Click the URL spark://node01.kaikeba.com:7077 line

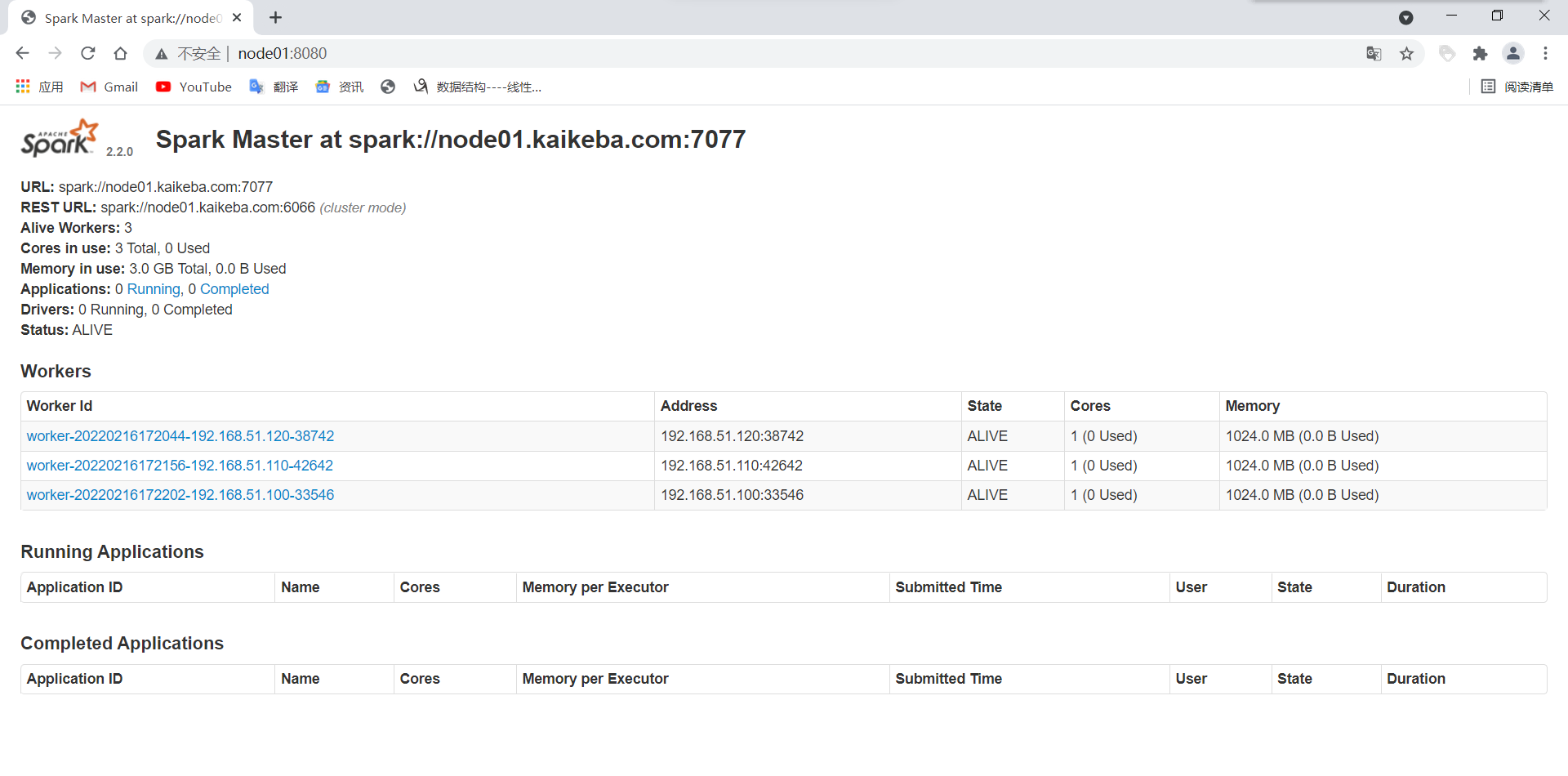pos(147,187)
